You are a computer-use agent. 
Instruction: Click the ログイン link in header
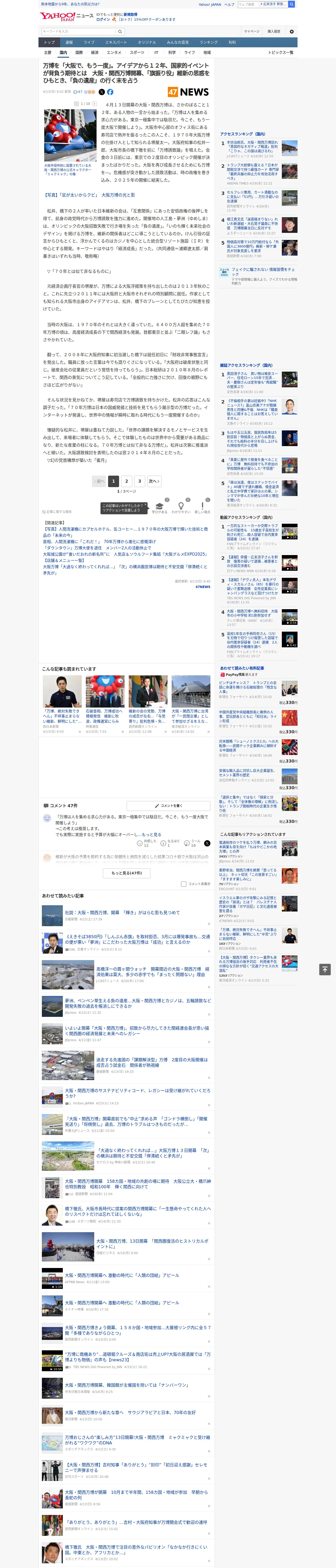pos(103,20)
